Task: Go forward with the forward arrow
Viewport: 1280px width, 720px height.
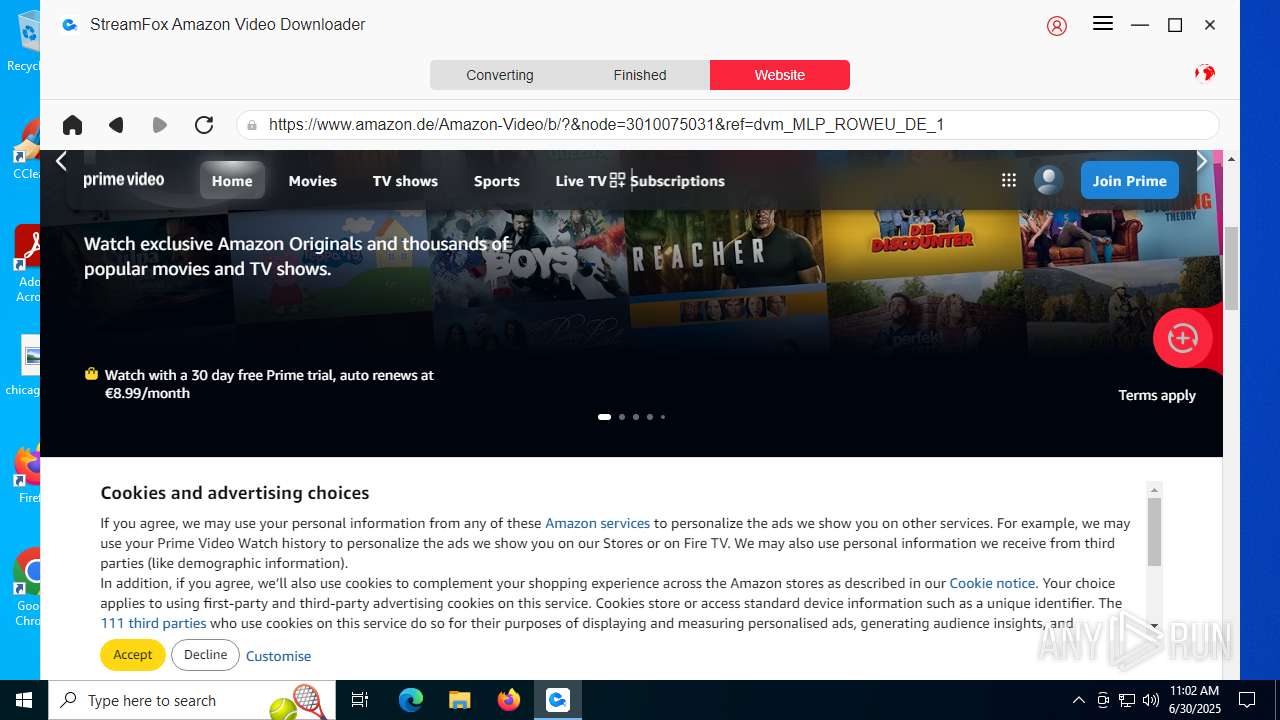Action: (x=160, y=125)
